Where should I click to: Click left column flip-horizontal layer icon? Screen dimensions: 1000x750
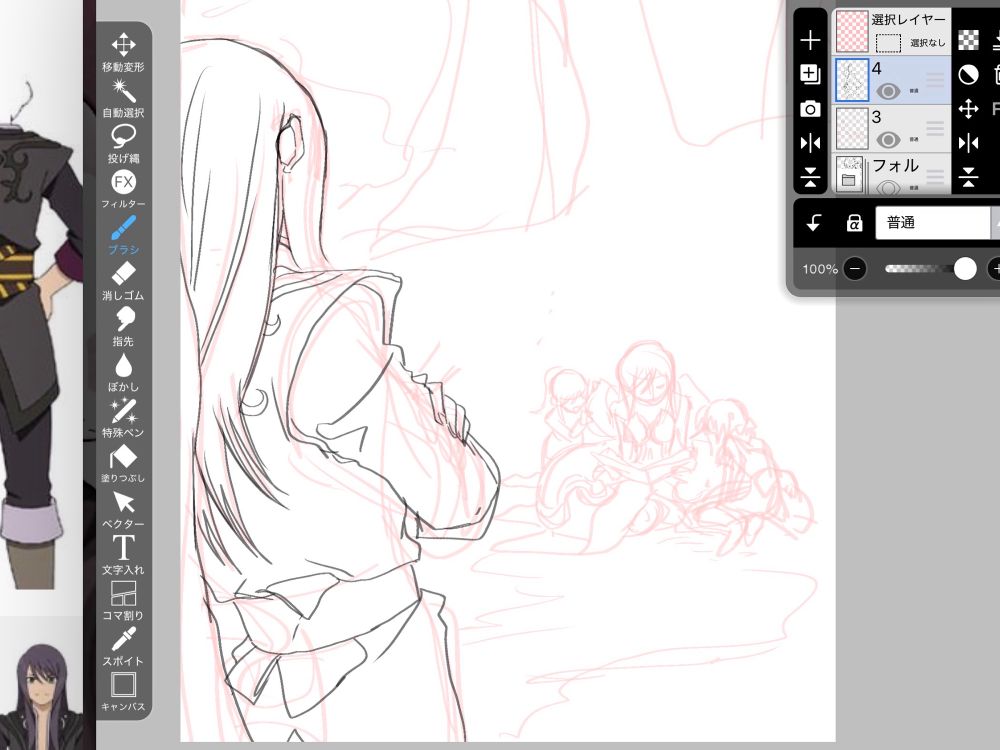point(810,143)
